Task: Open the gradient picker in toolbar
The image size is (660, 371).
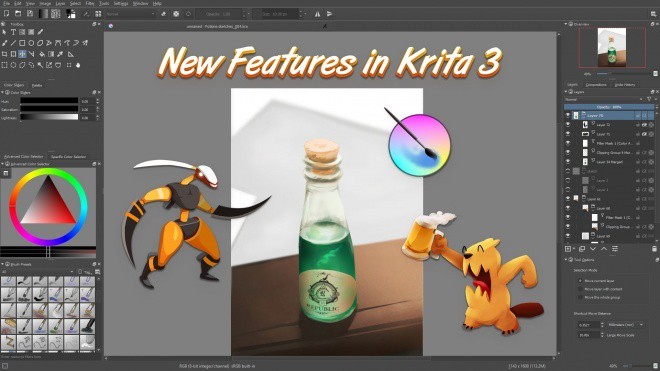Action: pos(43,14)
